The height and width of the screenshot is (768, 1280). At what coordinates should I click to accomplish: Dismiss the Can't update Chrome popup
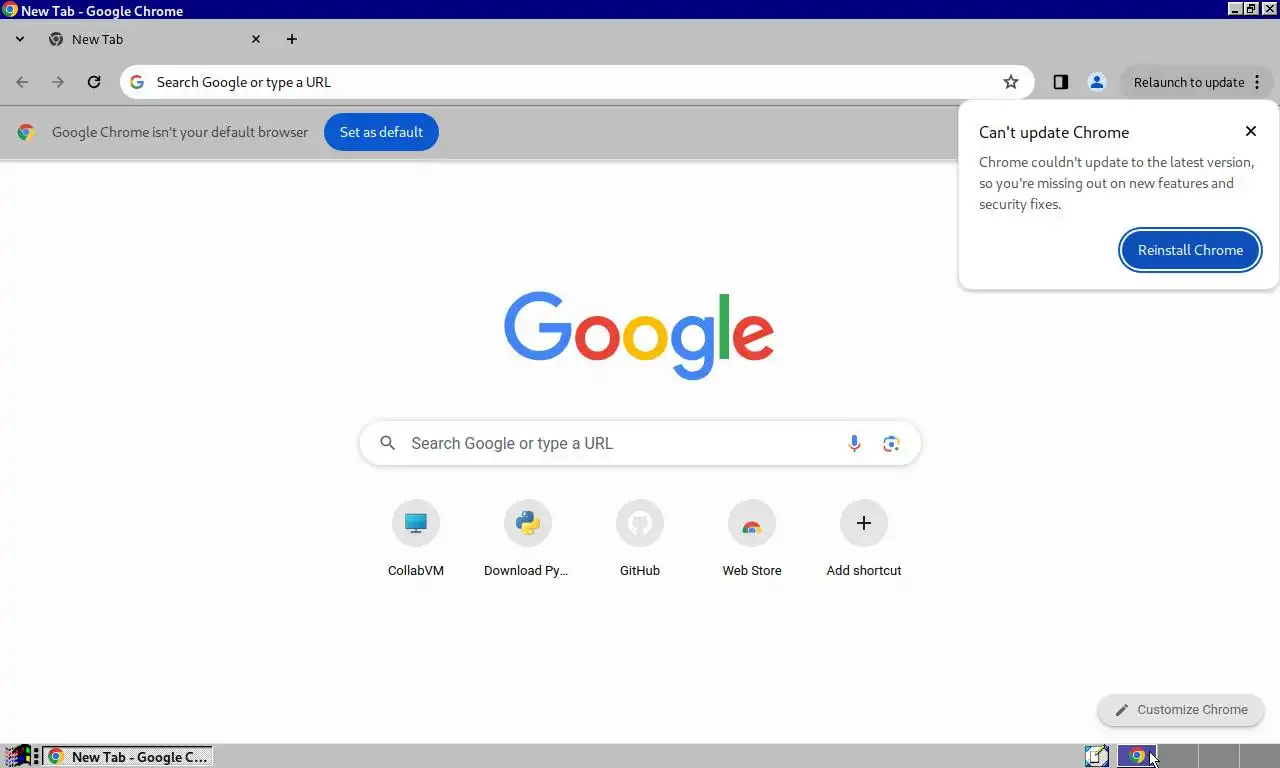point(1251,131)
